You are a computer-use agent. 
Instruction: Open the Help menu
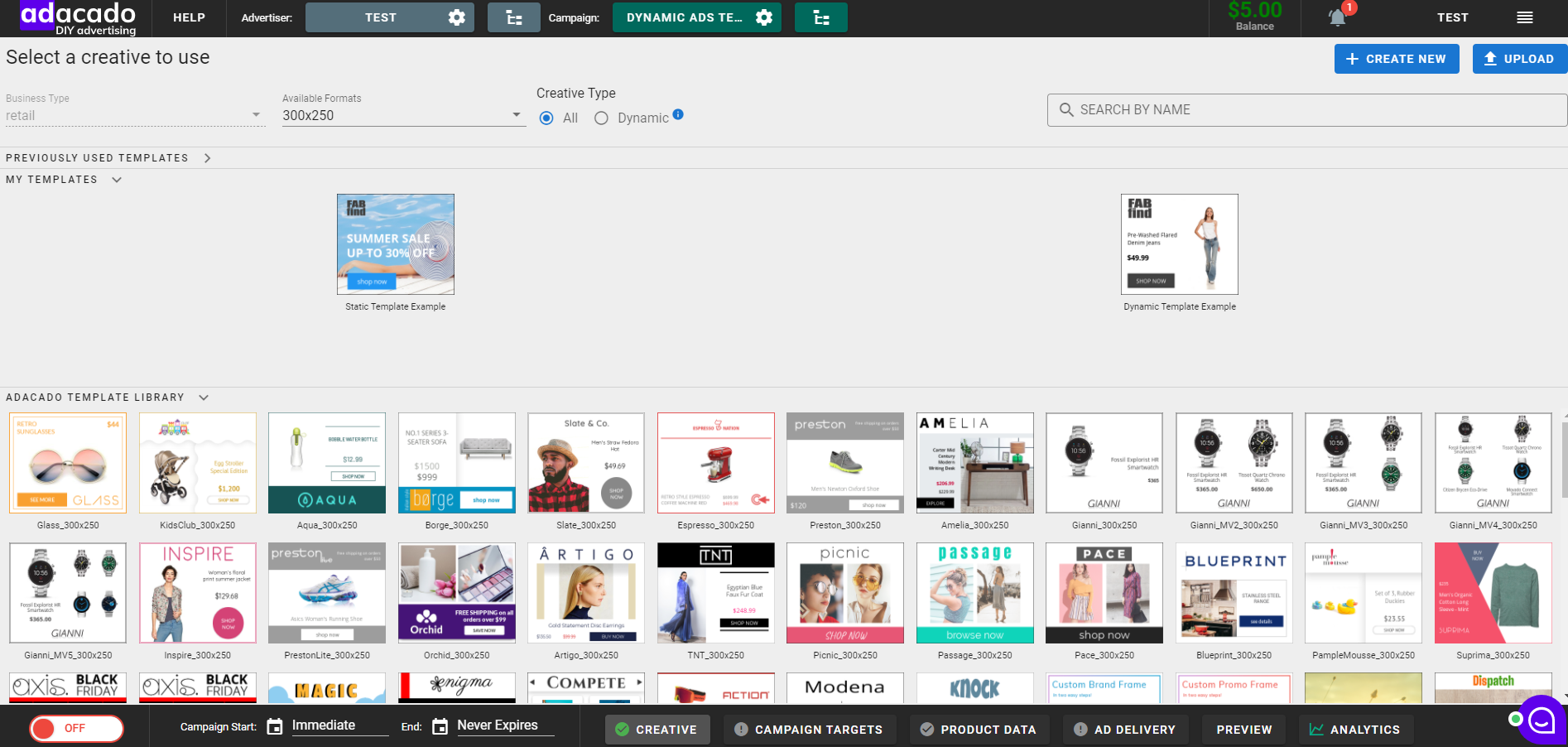pyautogui.click(x=189, y=17)
